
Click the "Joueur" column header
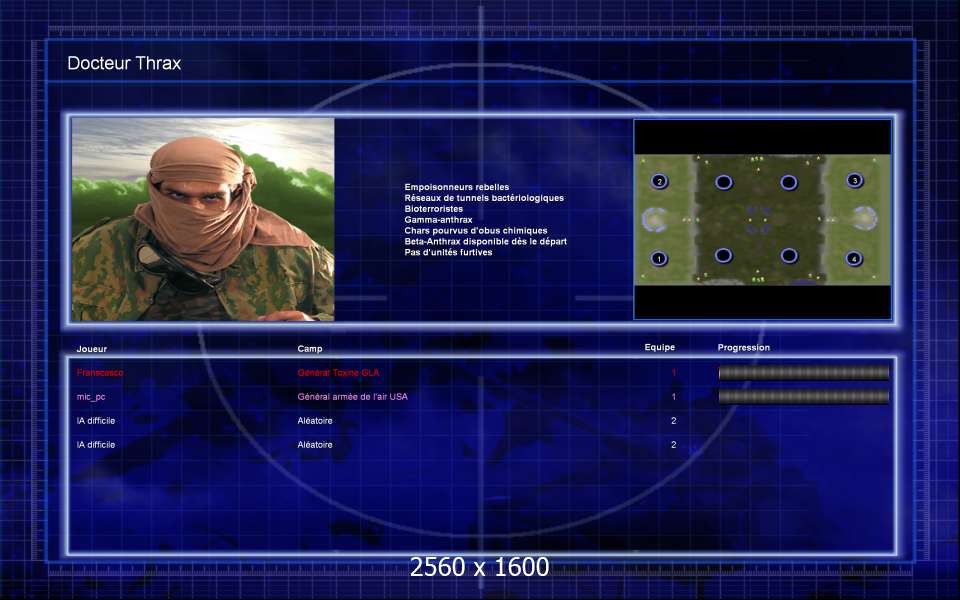click(92, 349)
